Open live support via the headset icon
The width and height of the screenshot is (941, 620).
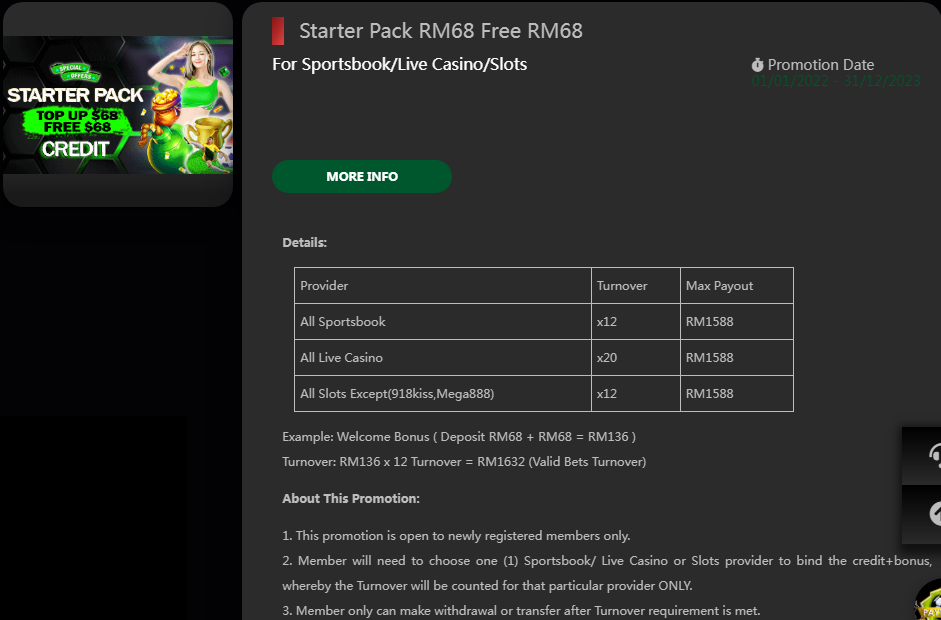click(931, 456)
